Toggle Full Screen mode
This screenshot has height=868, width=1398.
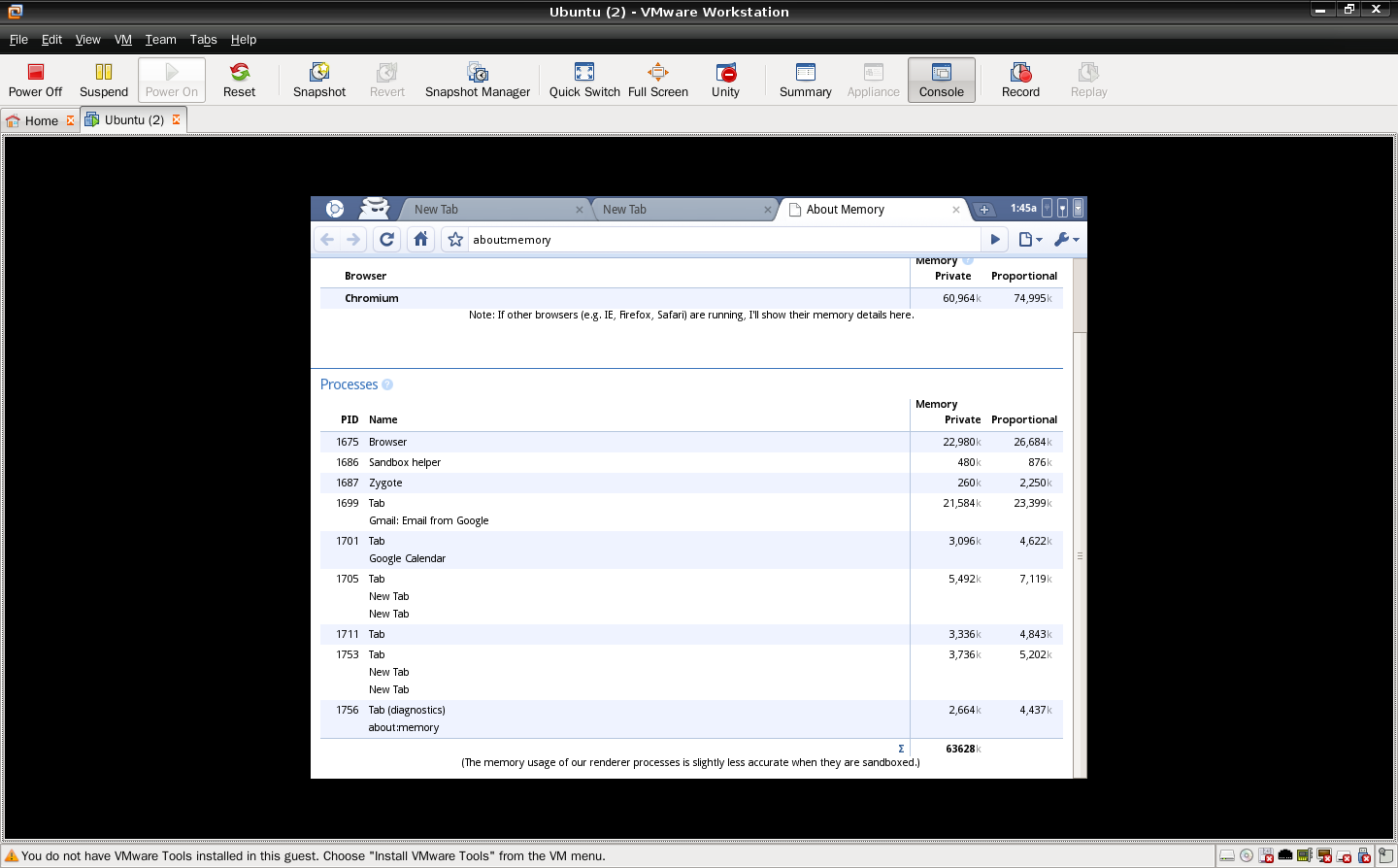658,80
